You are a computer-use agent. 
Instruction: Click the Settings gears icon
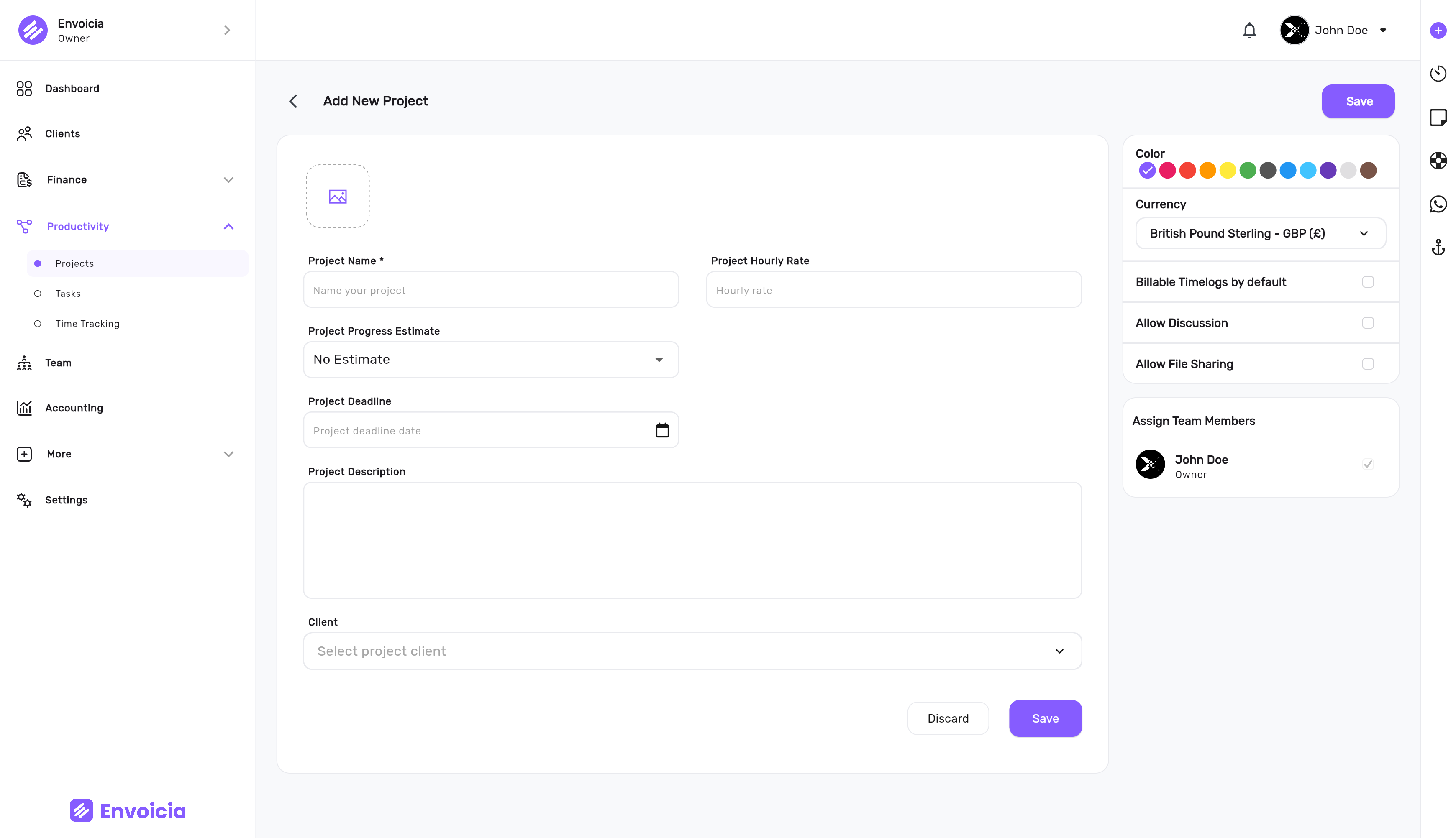coord(24,500)
